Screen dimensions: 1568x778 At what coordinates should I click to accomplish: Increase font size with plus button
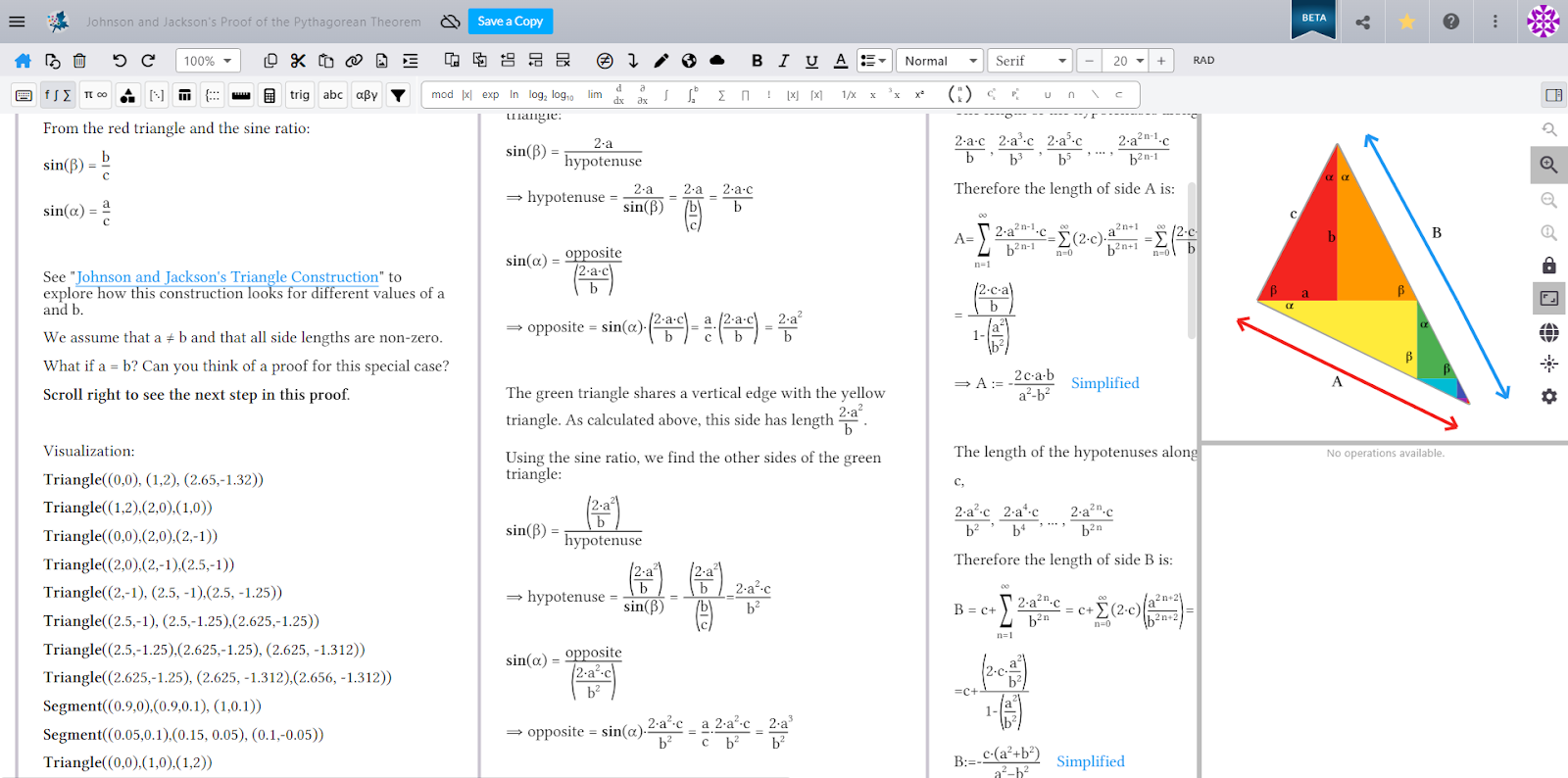pyautogui.click(x=1161, y=61)
